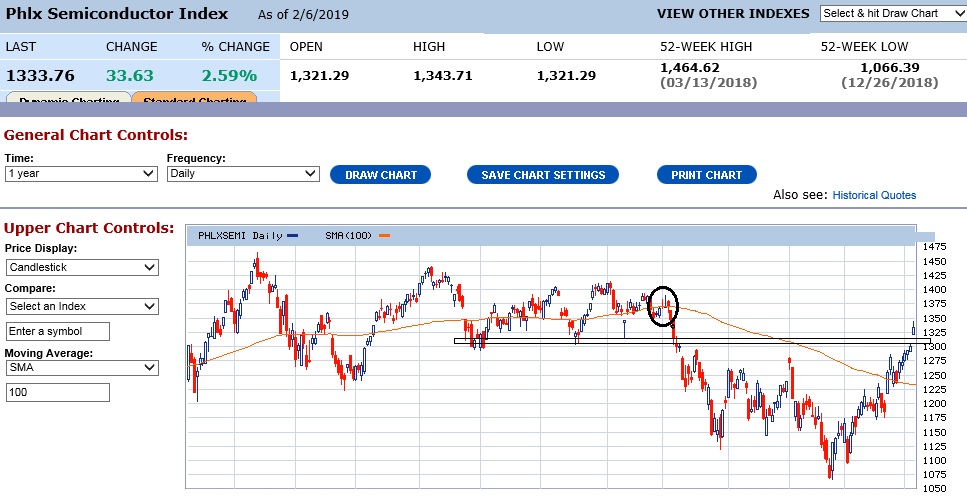Click the moving average period field showing 100
The width and height of the screenshot is (967, 503).
57,393
